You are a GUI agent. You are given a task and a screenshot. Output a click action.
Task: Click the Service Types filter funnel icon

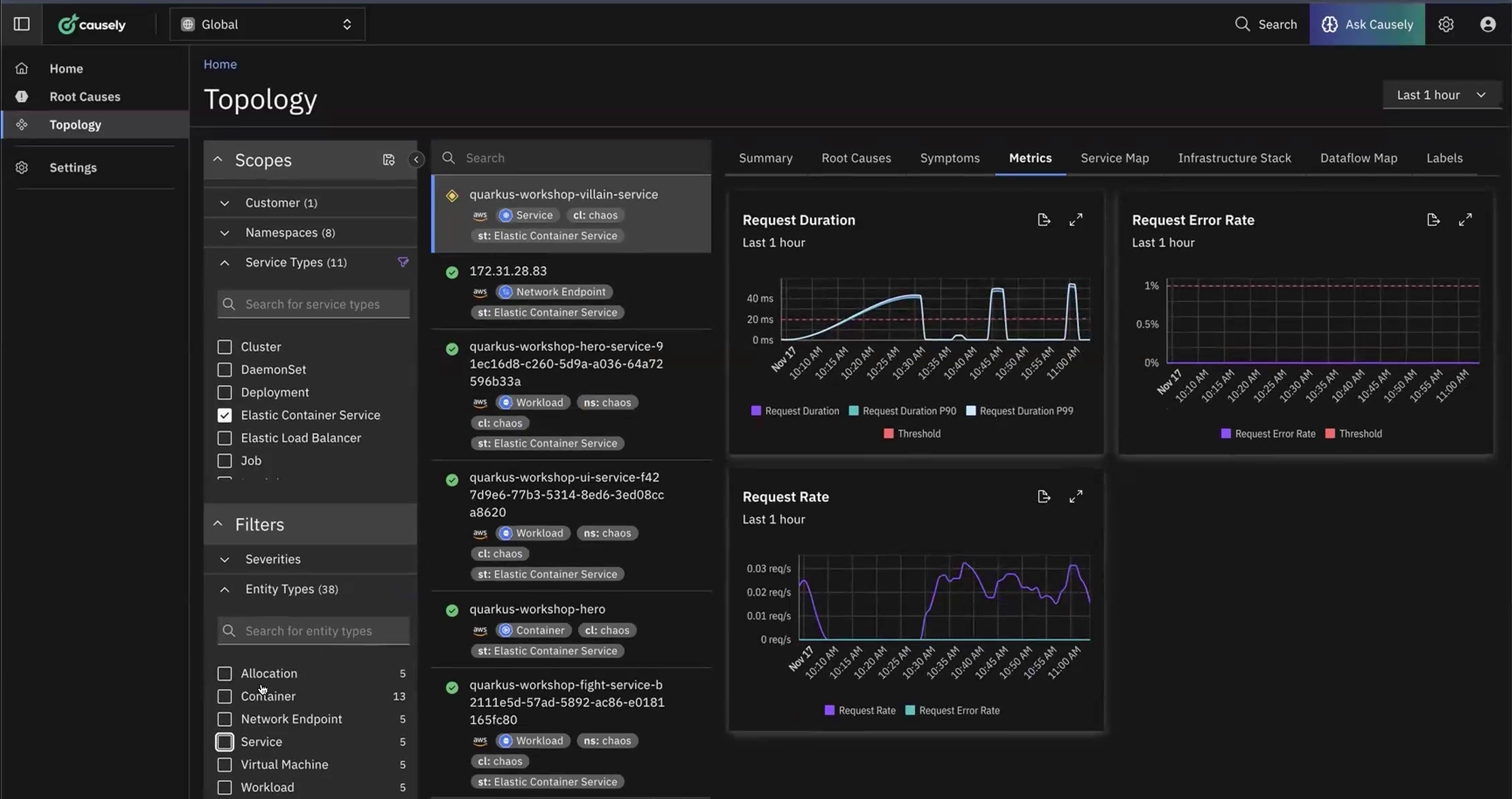(x=403, y=262)
